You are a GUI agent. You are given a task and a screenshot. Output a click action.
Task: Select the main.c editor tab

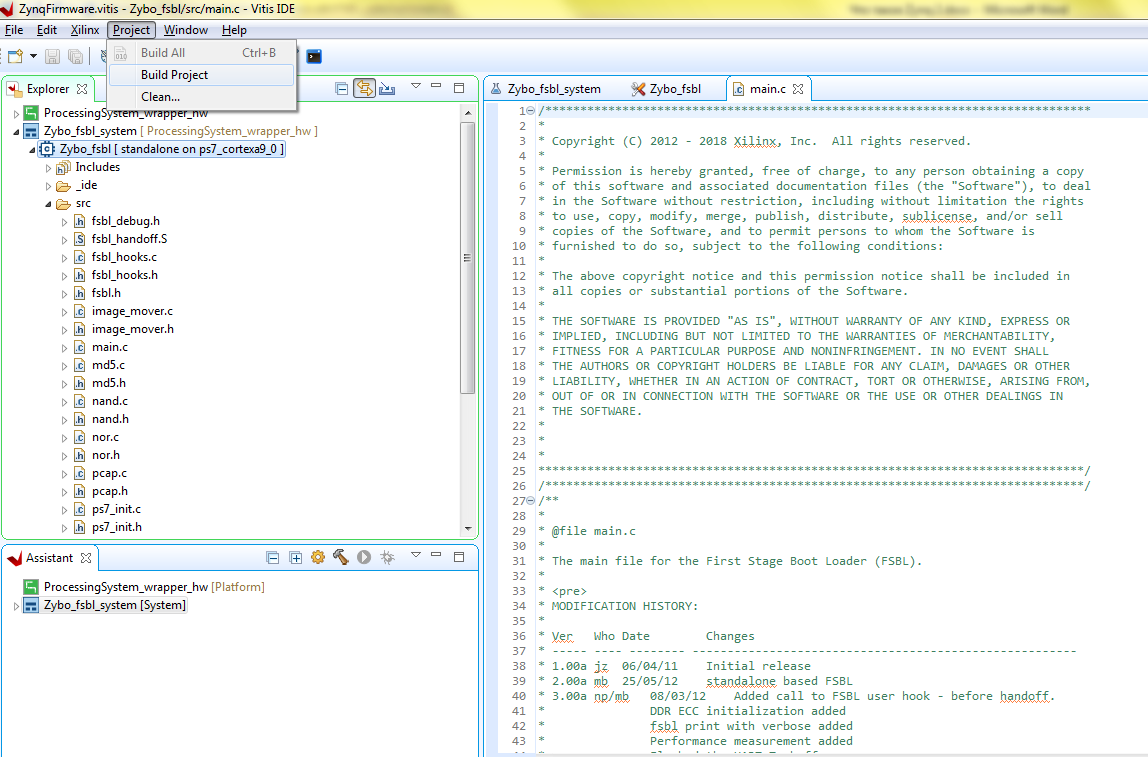(x=767, y=89)
